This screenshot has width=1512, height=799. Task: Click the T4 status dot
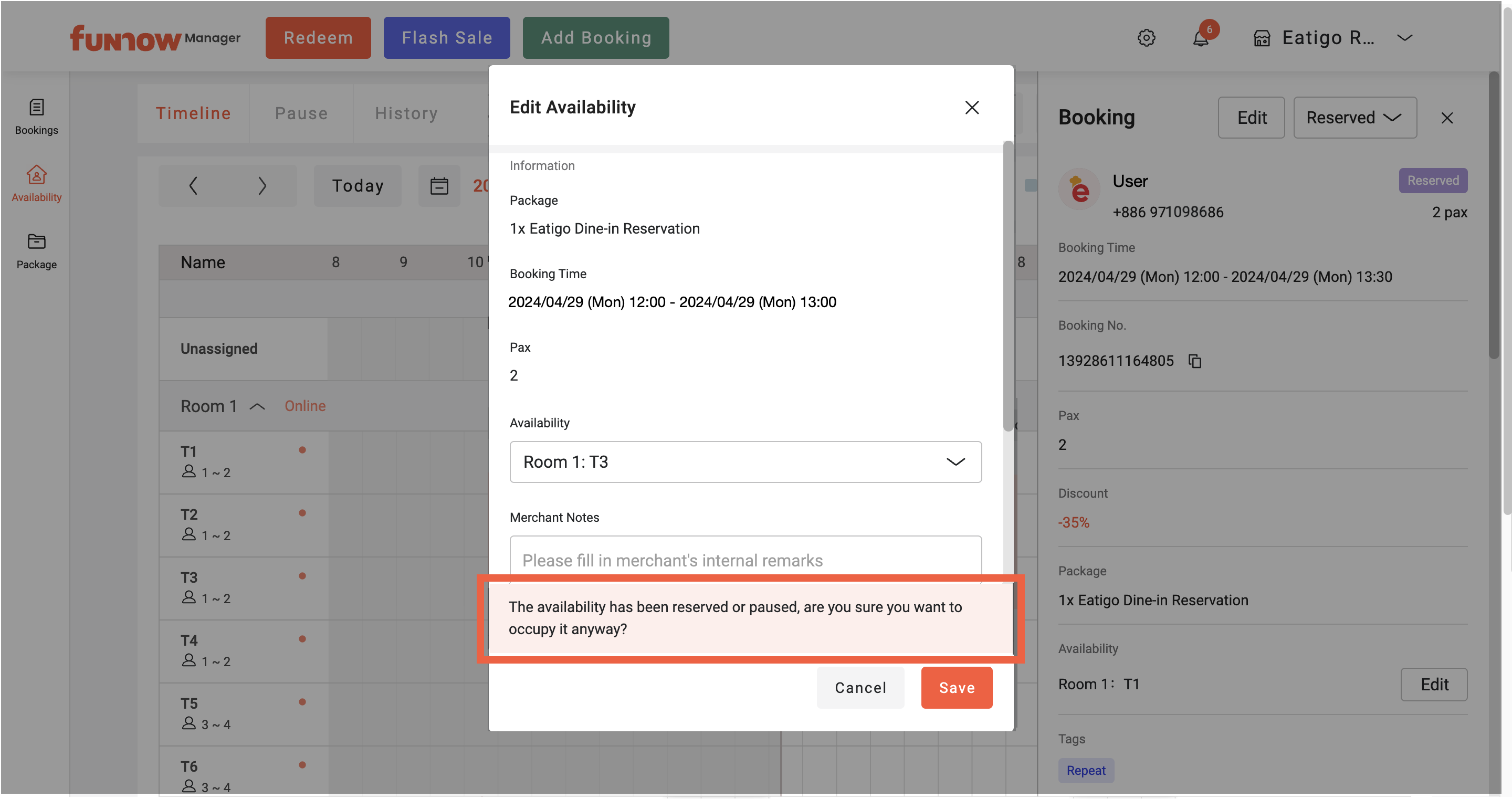302,639
